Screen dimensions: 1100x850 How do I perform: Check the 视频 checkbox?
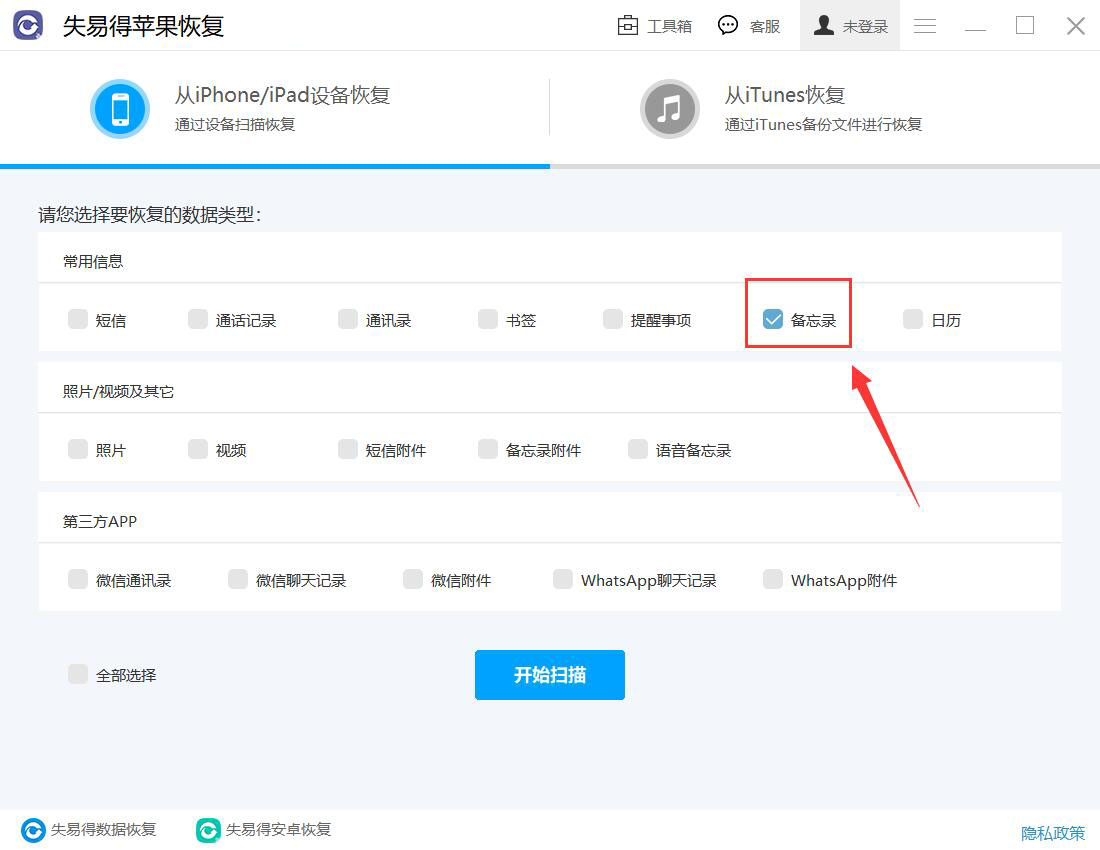[198, 449]
